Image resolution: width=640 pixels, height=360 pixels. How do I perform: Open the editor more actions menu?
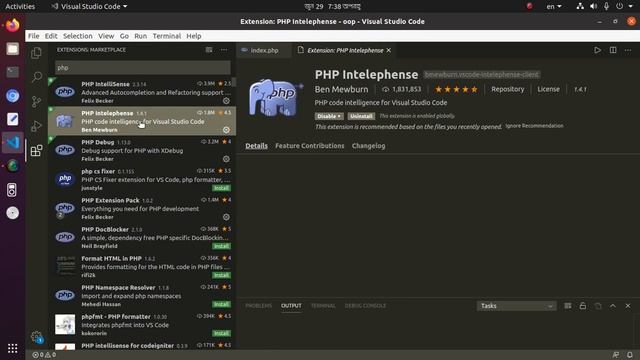pyautogui.click(x=628, y=50)
